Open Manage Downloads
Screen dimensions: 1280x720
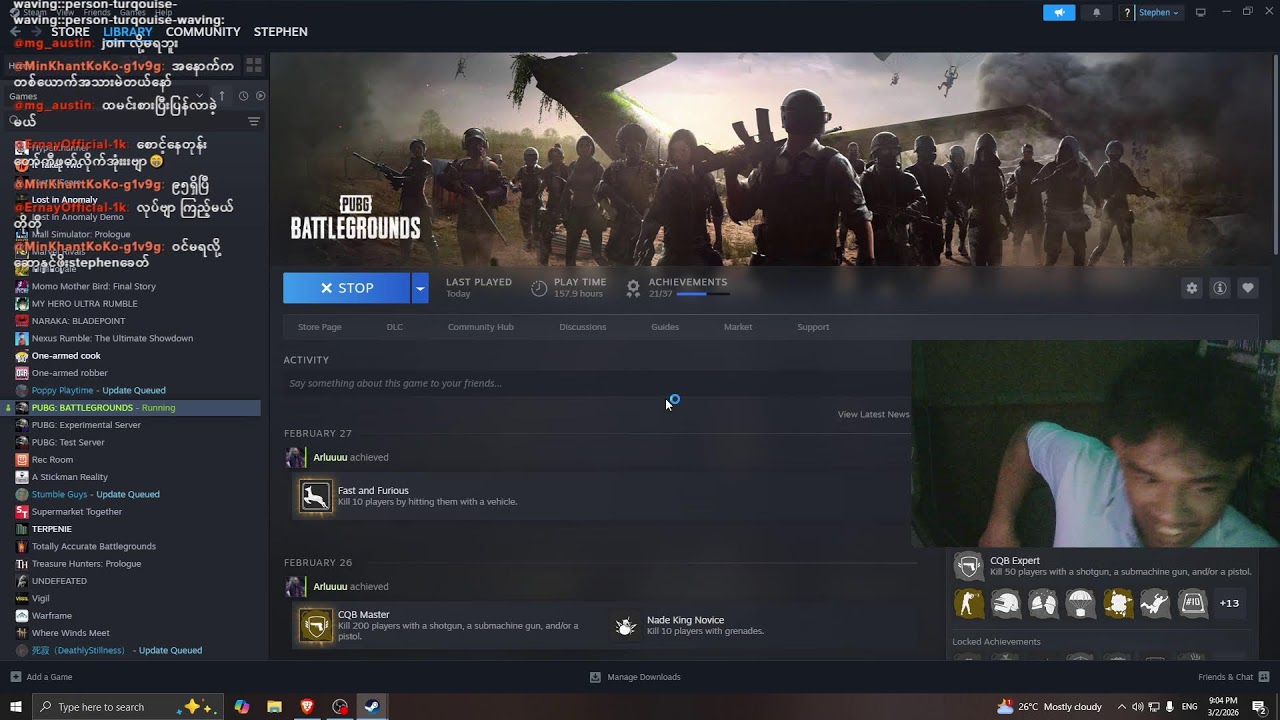click(635, 677)
